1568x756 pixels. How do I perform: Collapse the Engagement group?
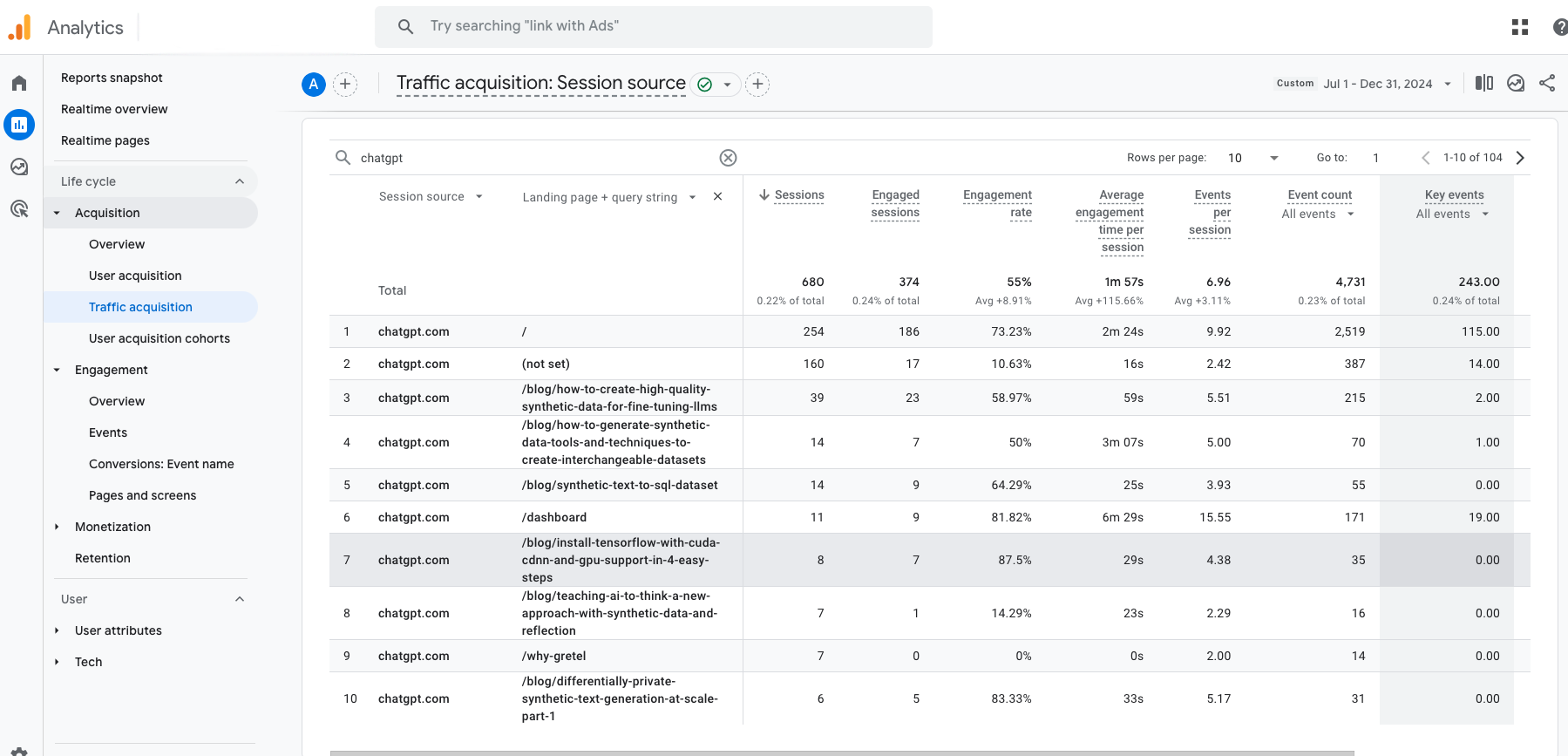[x=57, y=370]
